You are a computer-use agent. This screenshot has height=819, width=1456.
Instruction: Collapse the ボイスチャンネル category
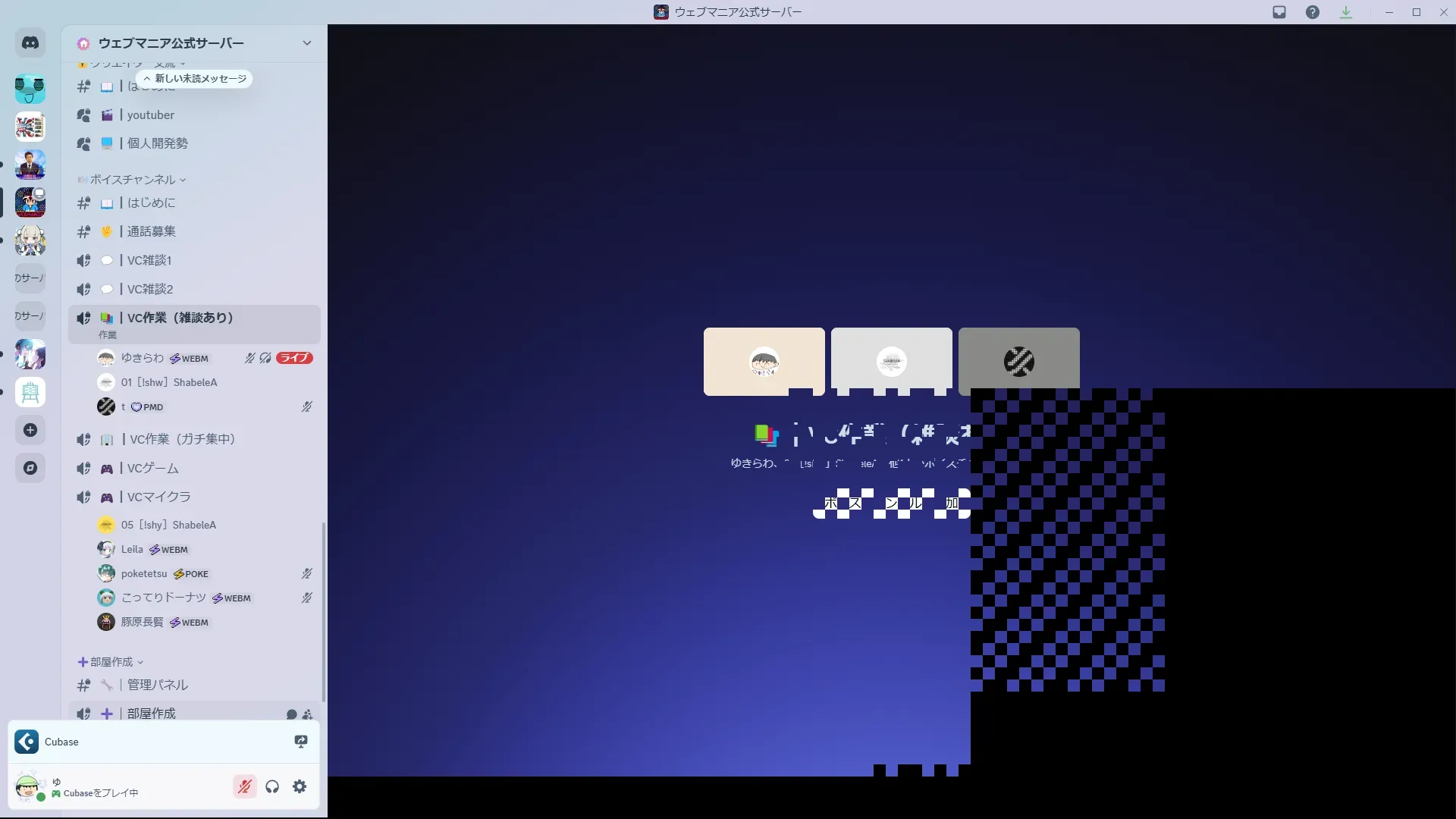point(133,180)
